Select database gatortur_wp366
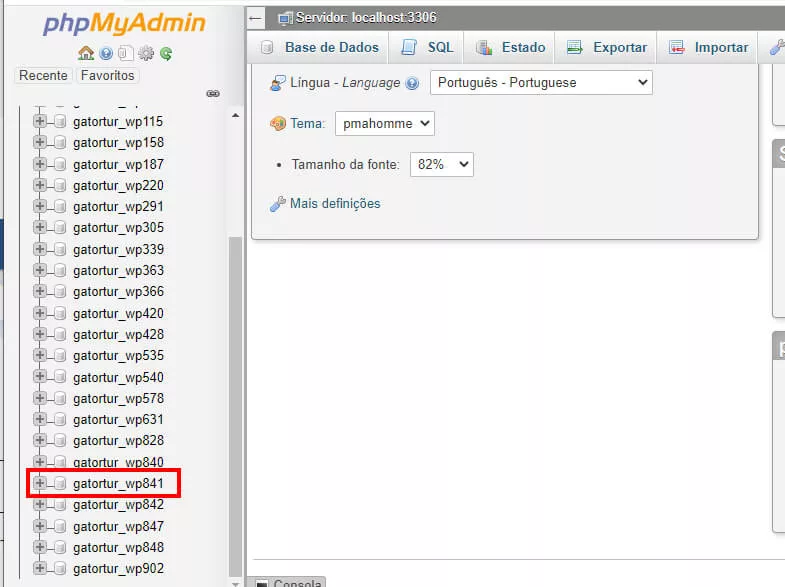 point(118,291)
